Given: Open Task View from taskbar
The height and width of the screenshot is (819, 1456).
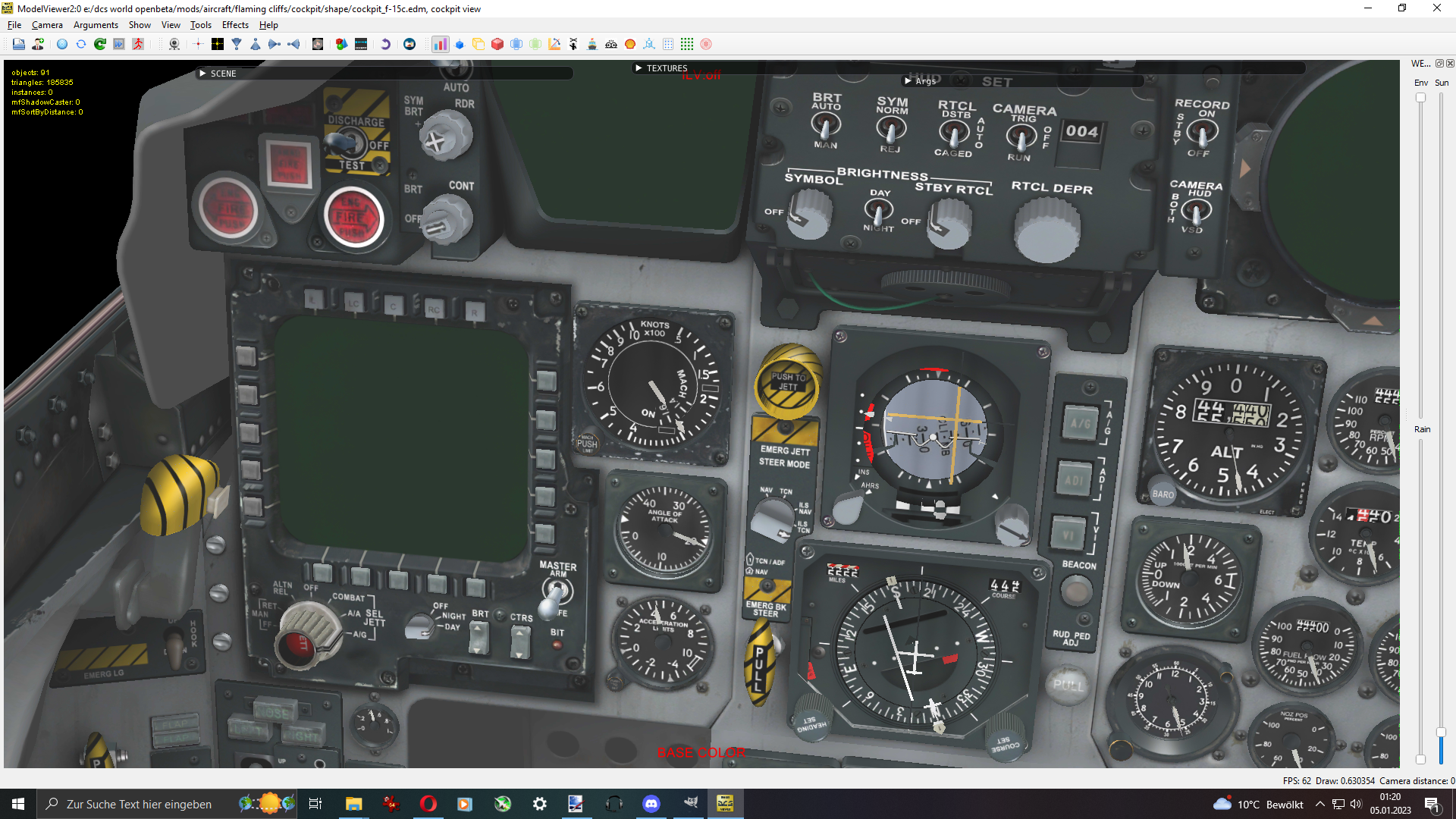Looking at the screenshot, I should [x=315, y=804].
